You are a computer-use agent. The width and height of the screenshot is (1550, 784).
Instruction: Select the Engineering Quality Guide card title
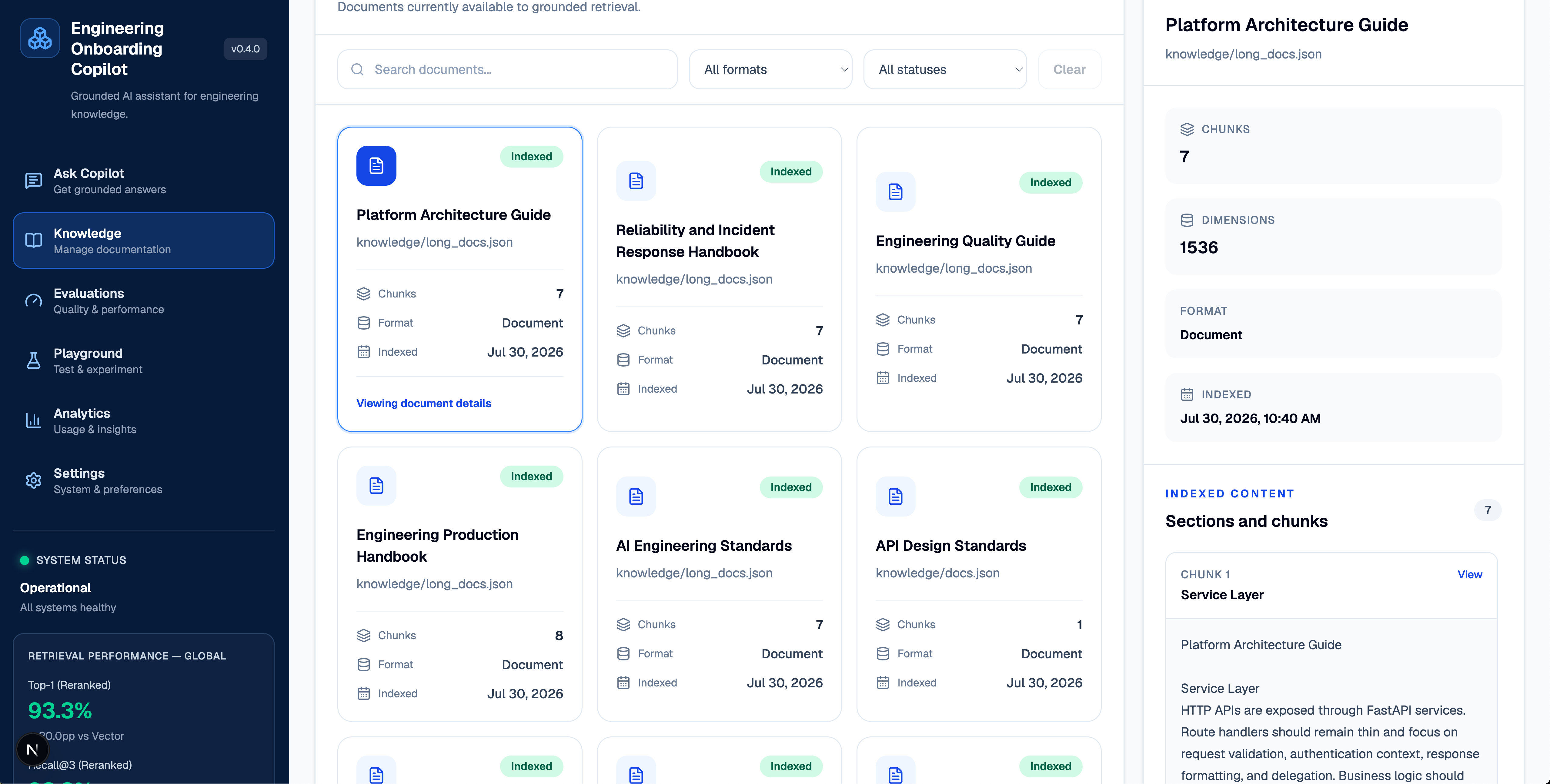point(965,241)
